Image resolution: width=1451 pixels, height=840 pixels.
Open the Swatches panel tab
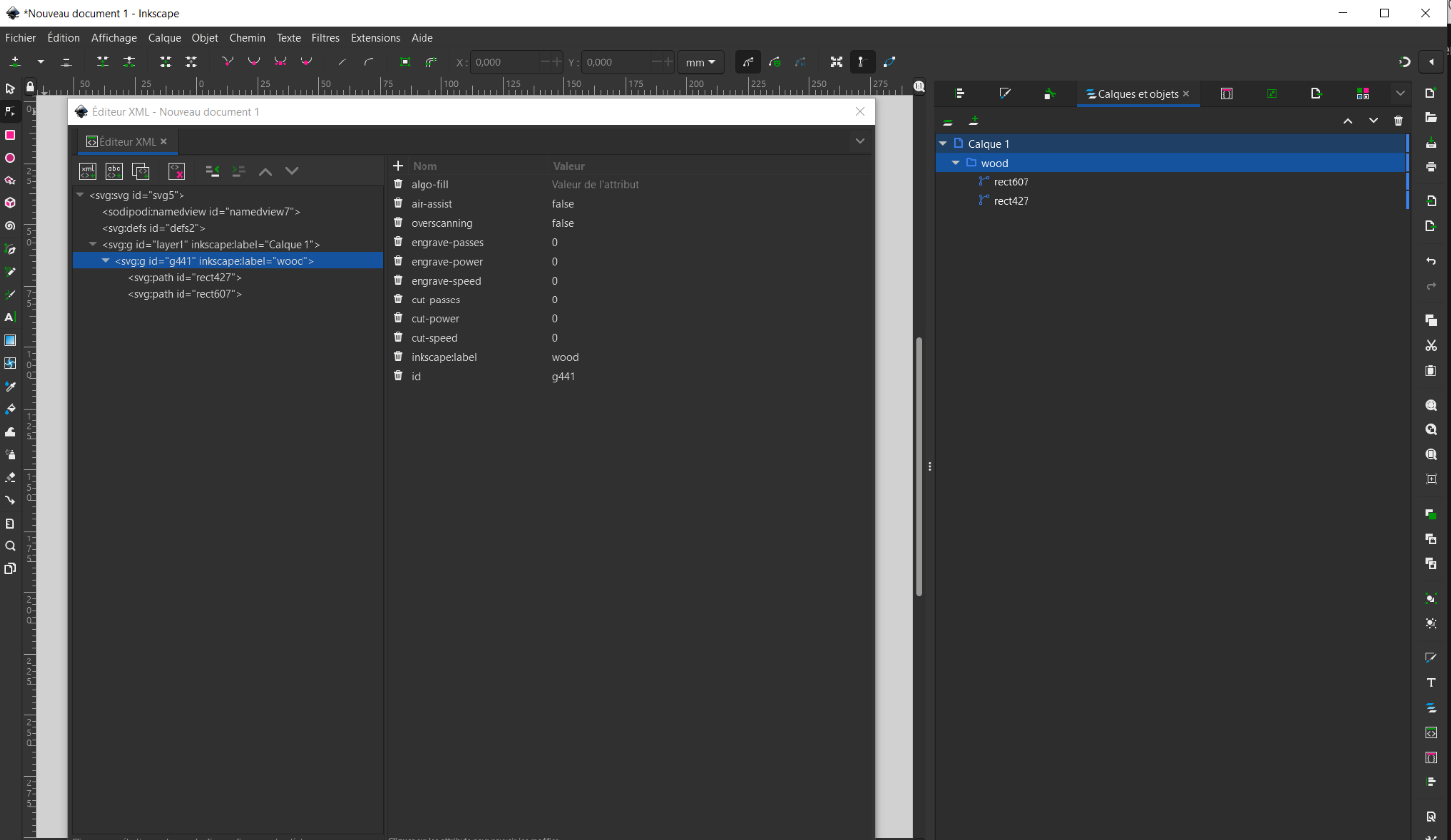[1363, 94]
